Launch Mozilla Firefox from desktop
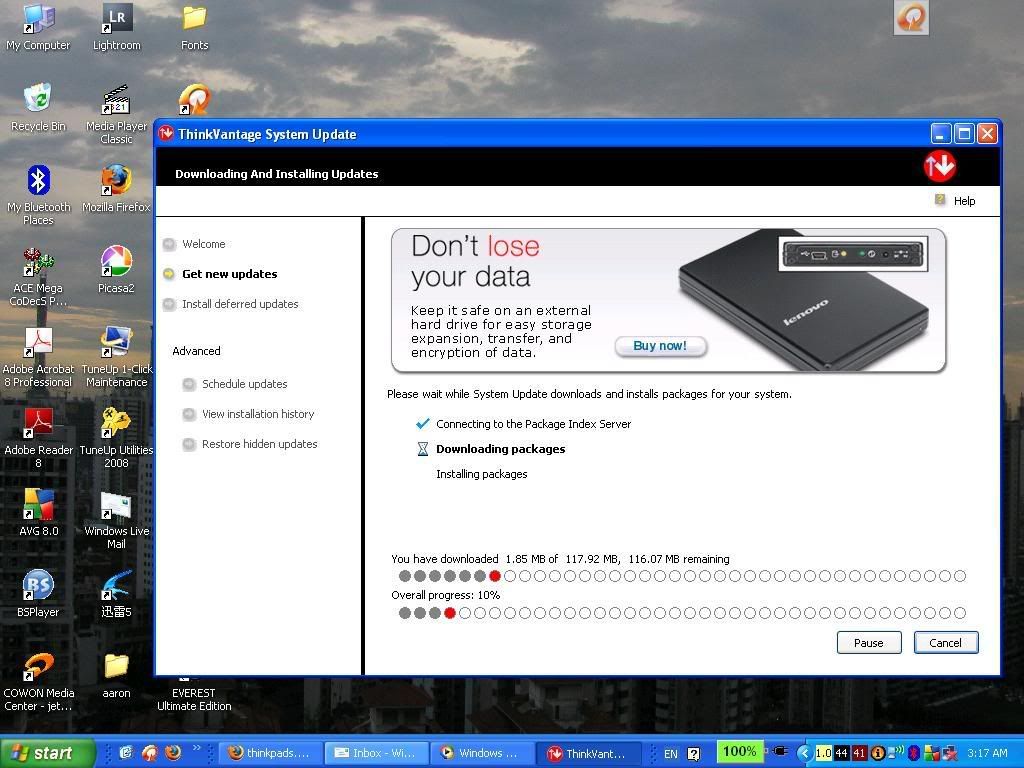The height and width of the screenshot is (768, 1024). (x=116, y=189)
